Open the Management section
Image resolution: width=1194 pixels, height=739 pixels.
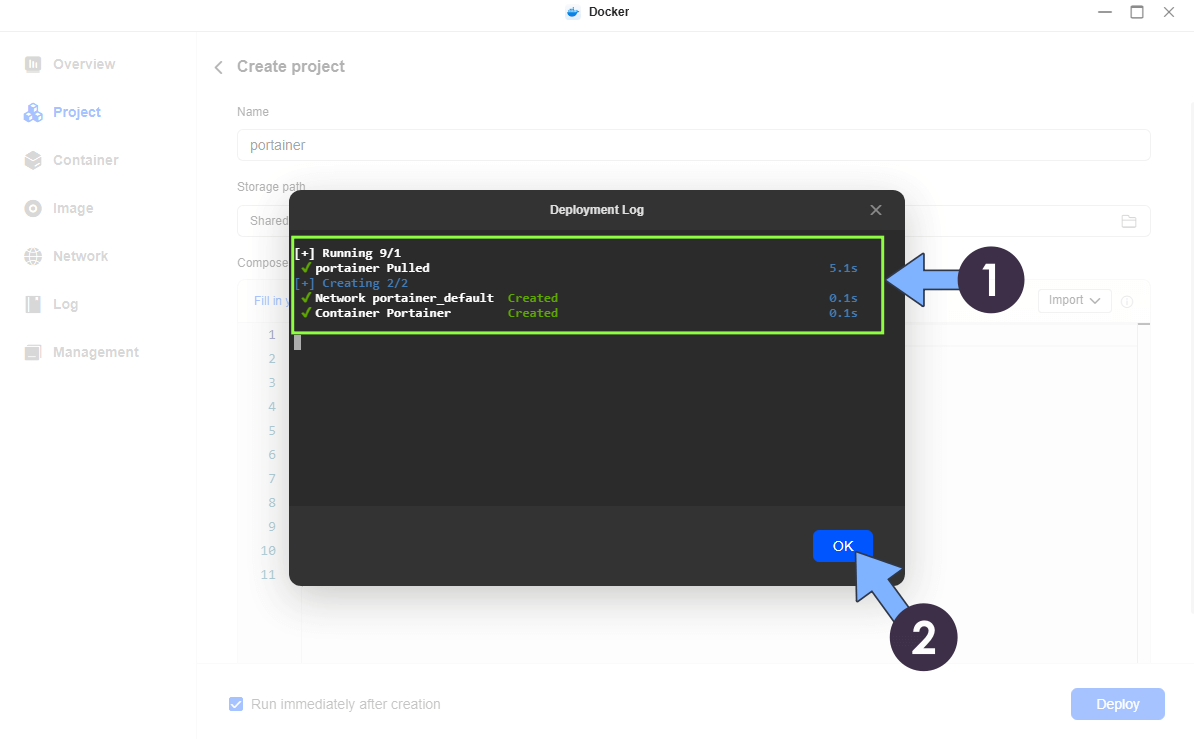click(93, 352)
